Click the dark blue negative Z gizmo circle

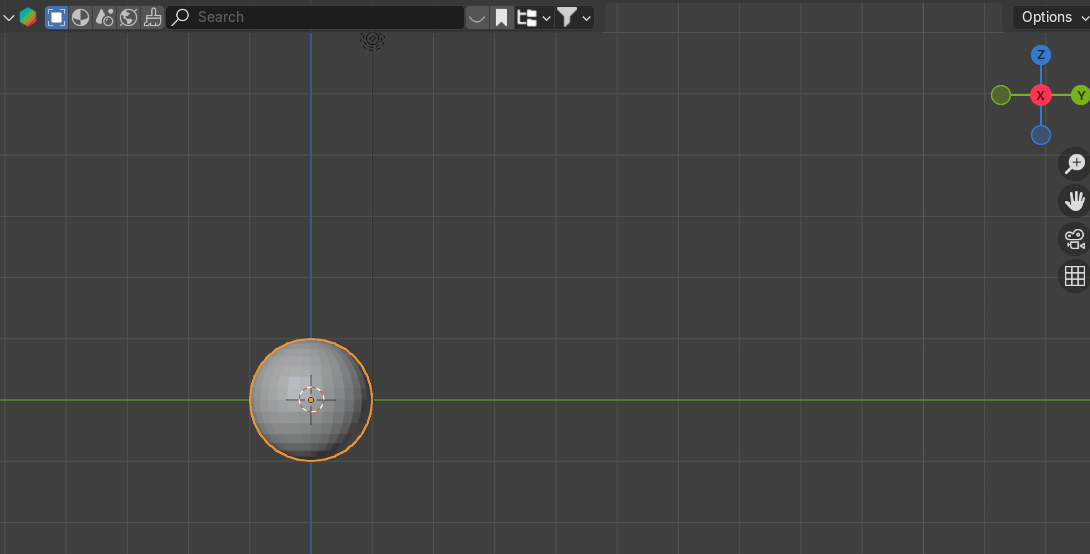click(1041, 135)
